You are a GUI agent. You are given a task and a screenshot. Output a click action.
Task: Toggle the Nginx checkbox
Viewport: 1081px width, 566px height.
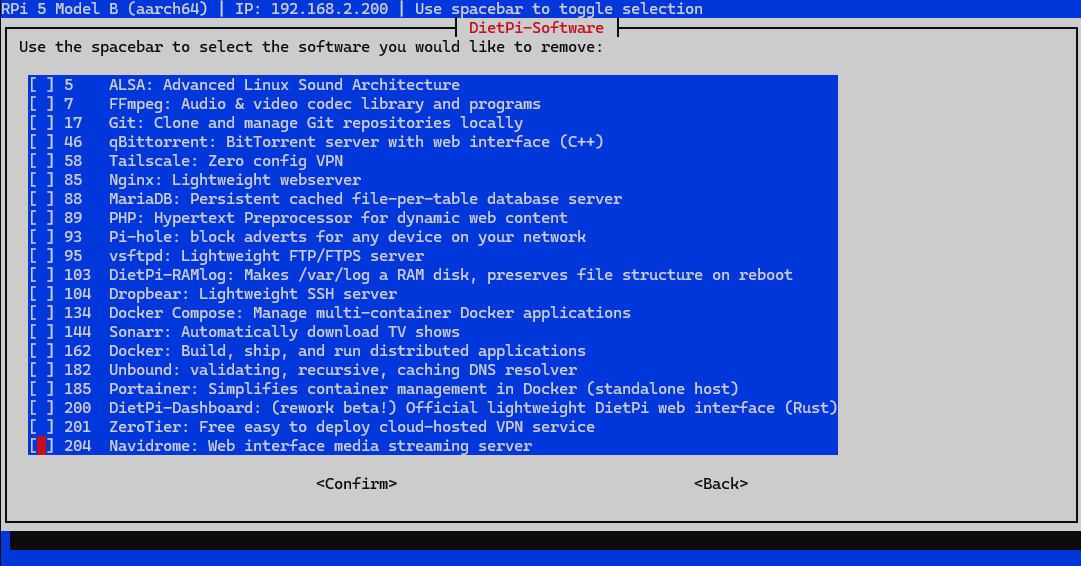(x=41, y=180)
